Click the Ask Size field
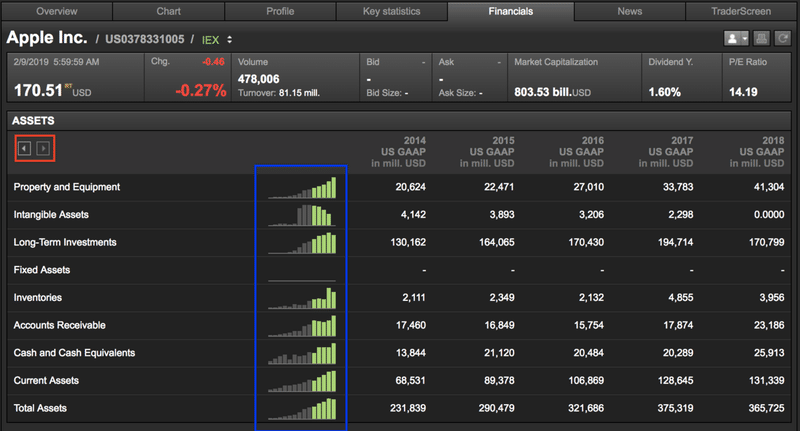 [x=460, y=93]
